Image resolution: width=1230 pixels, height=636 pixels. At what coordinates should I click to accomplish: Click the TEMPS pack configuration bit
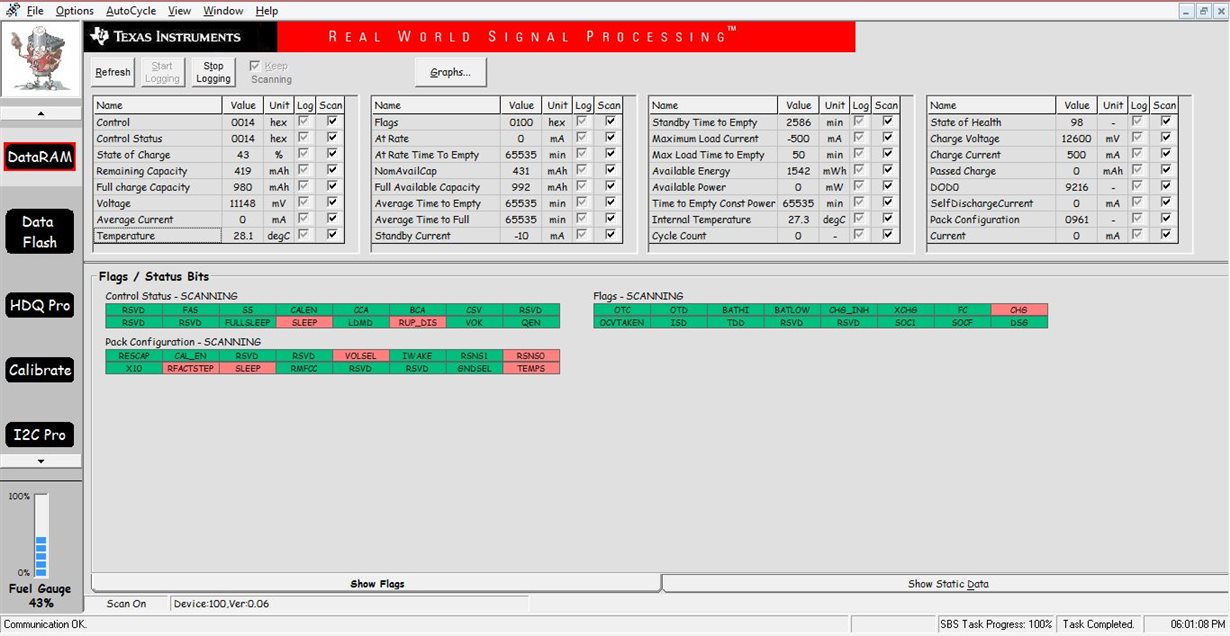(x=531, y=368)
